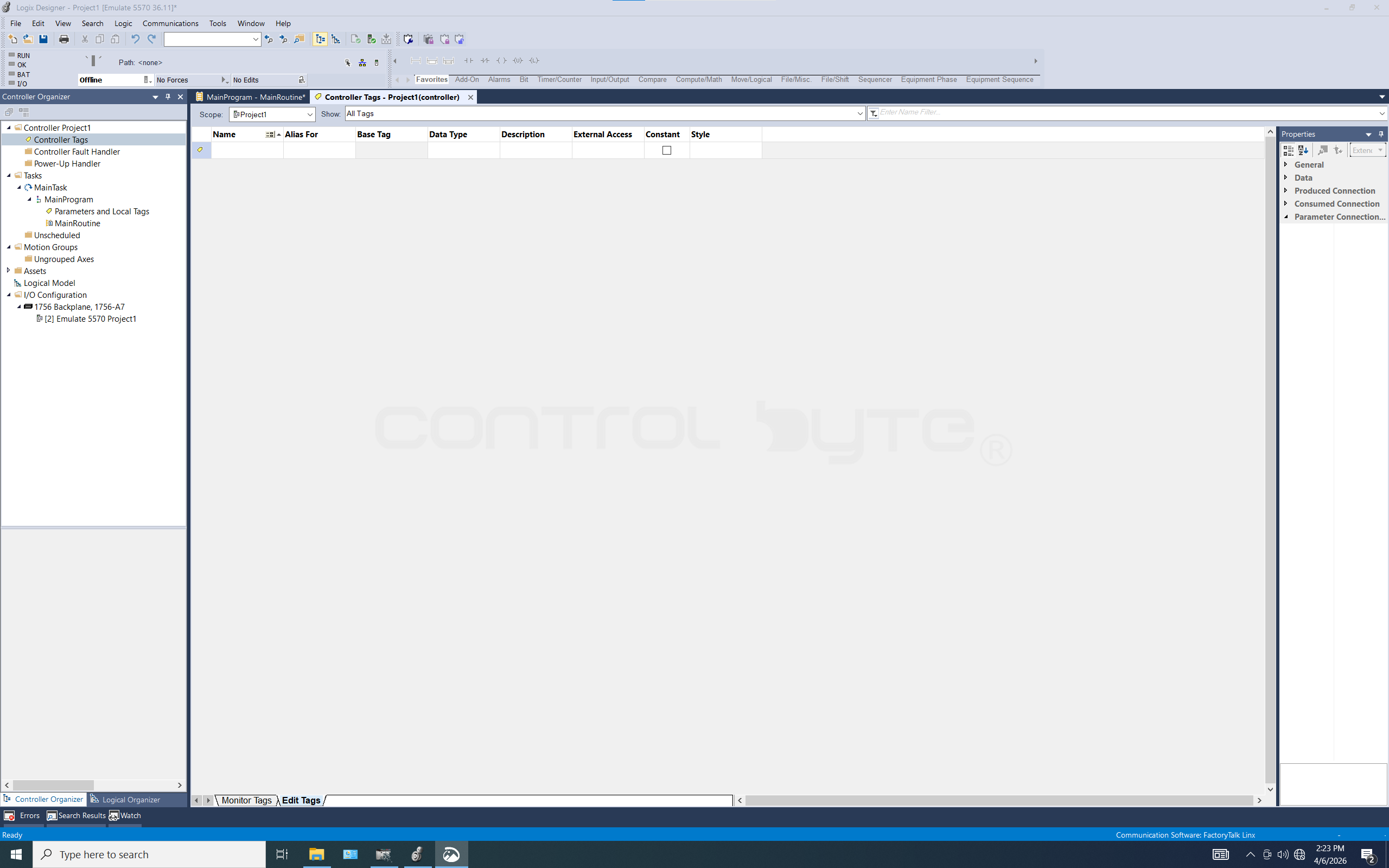Switch to MainProgram - MainRoutine tab
Viewport: 1389px width, 868px height.
251,97
